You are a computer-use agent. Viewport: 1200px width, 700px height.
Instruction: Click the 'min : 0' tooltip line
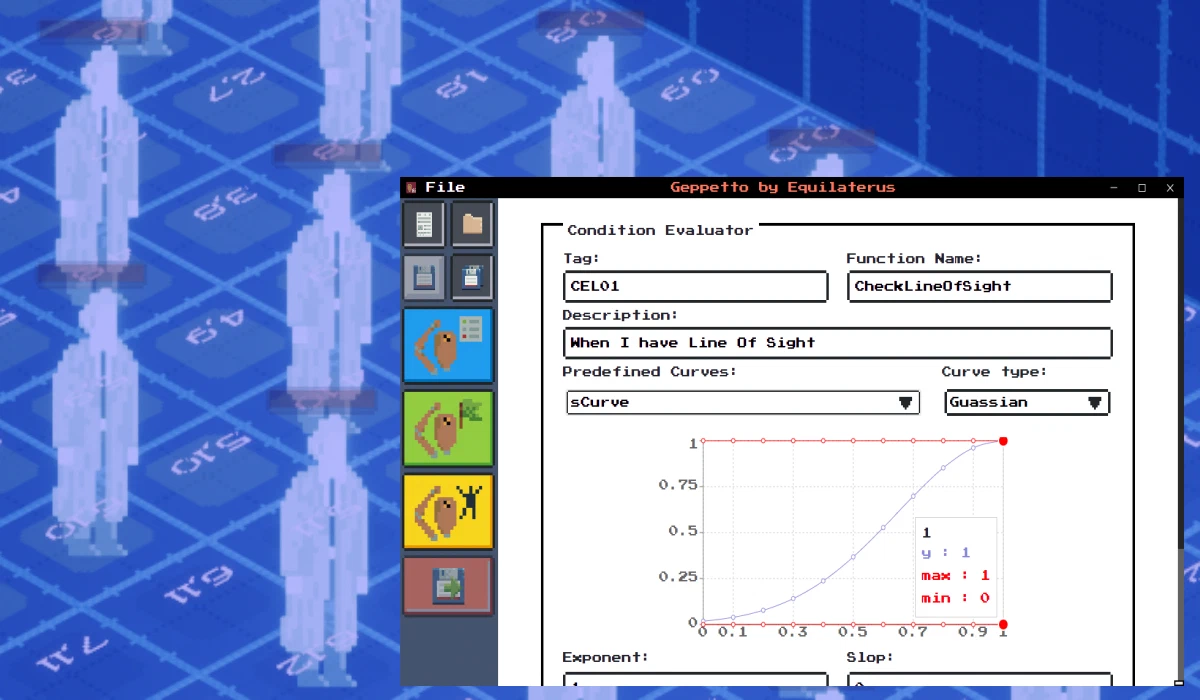coord(955,598)
